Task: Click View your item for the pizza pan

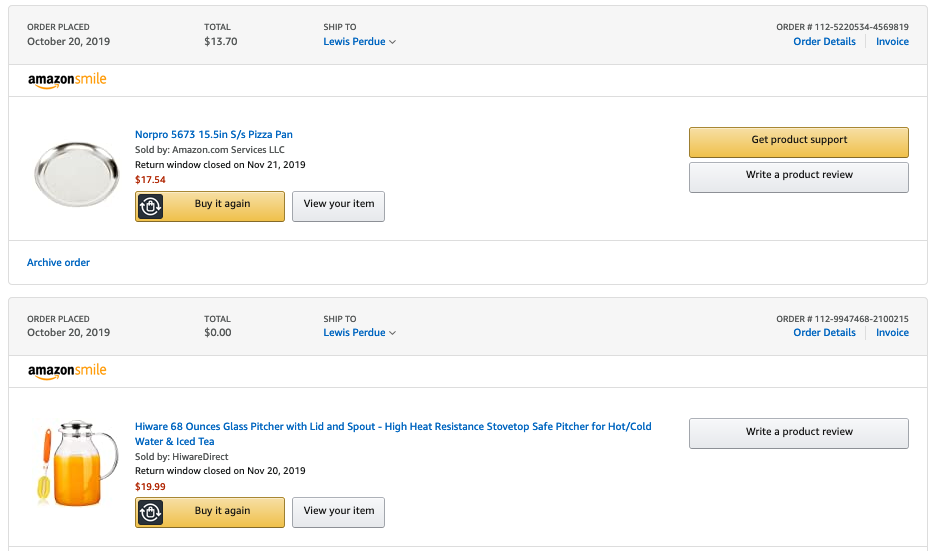Action: [338, 207]
